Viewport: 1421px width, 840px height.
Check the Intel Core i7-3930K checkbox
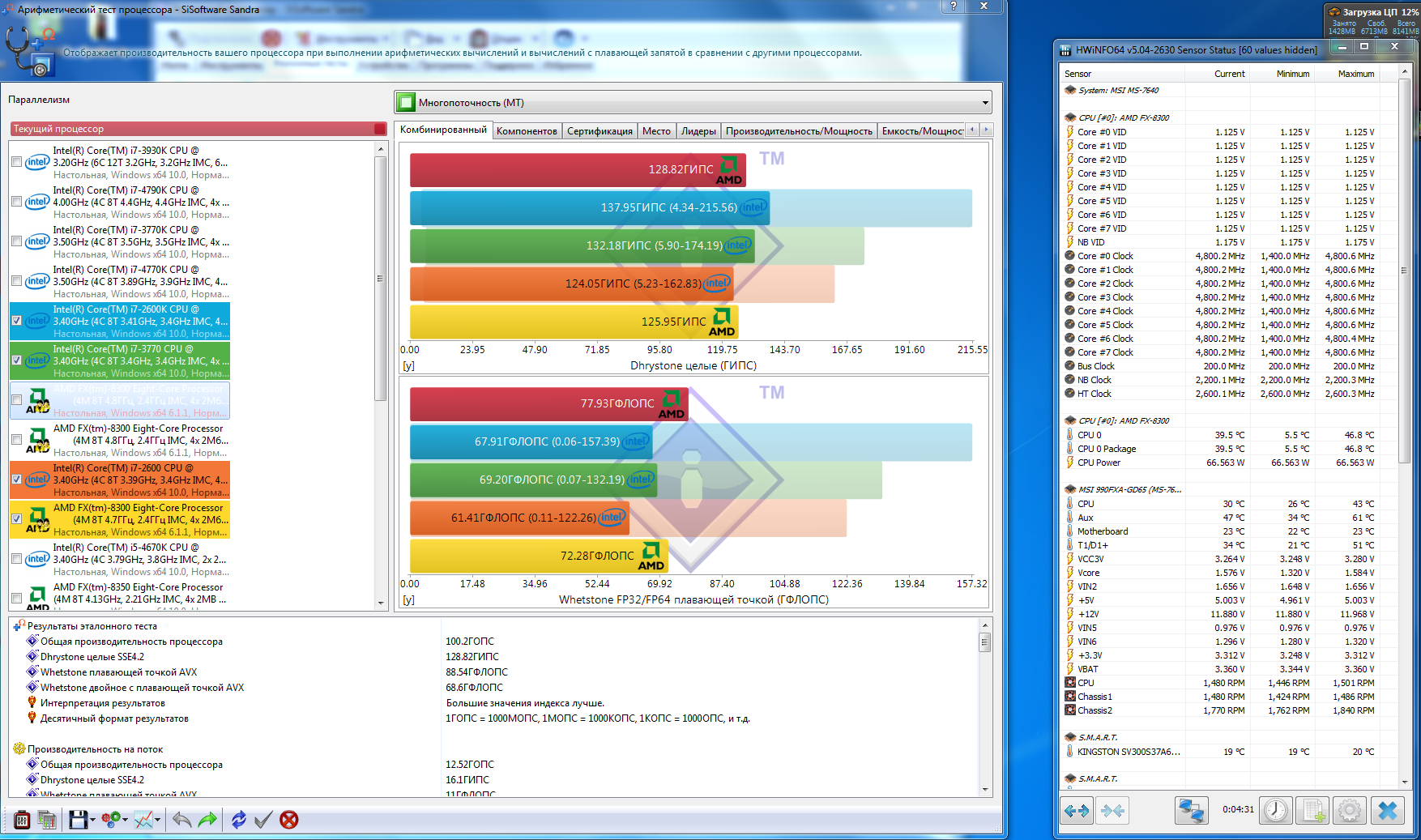click(x=17, y=162)
